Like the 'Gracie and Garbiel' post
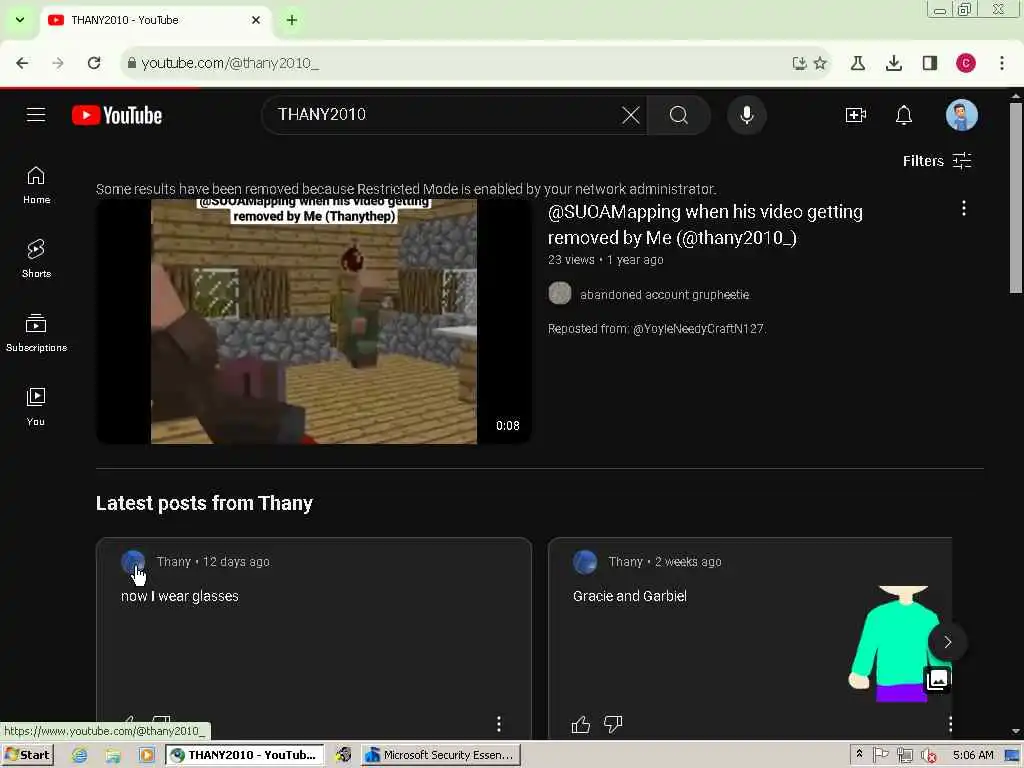1024x768 pixels. [x=581, y=724]
